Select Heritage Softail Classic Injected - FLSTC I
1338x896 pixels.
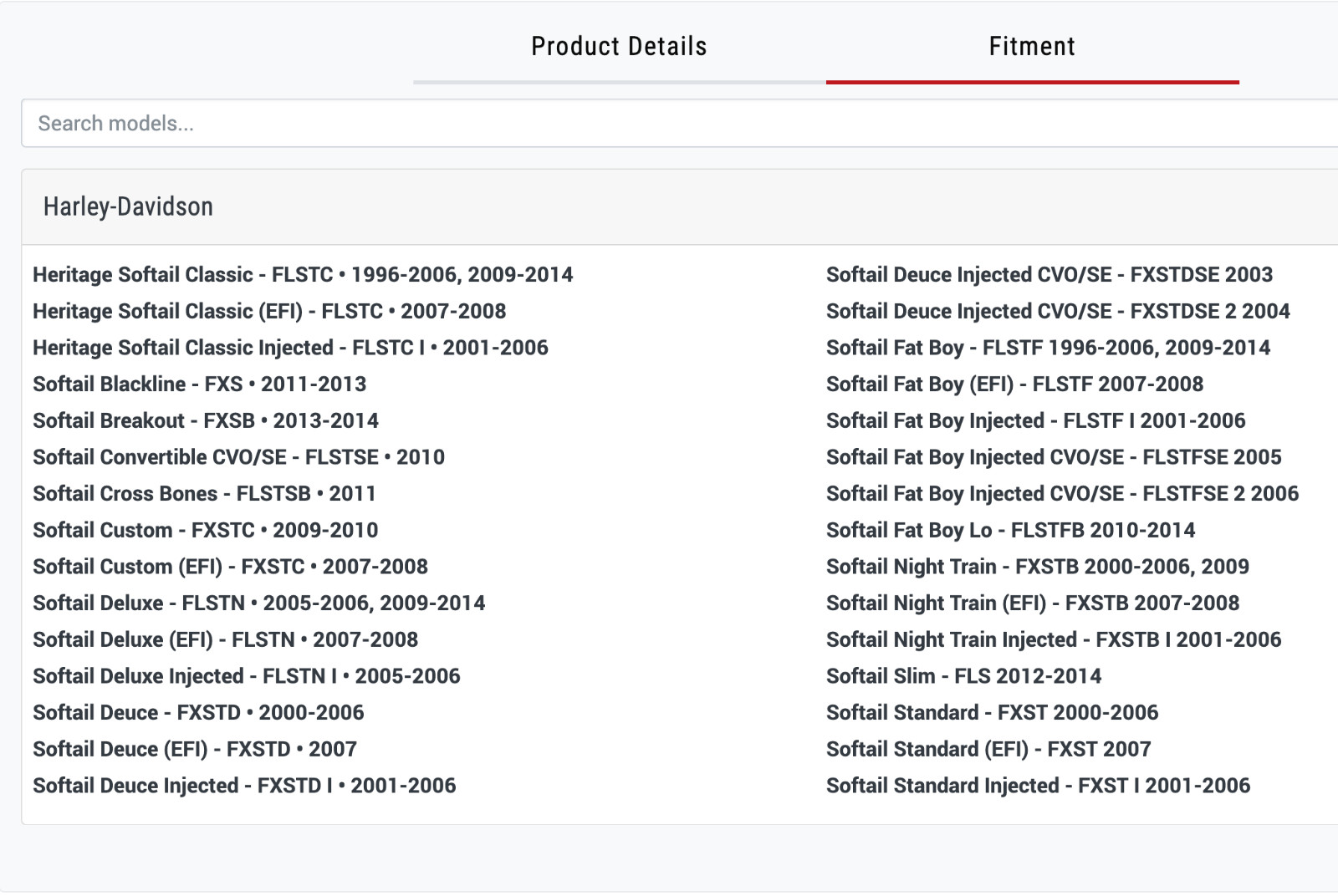(290, 348)
